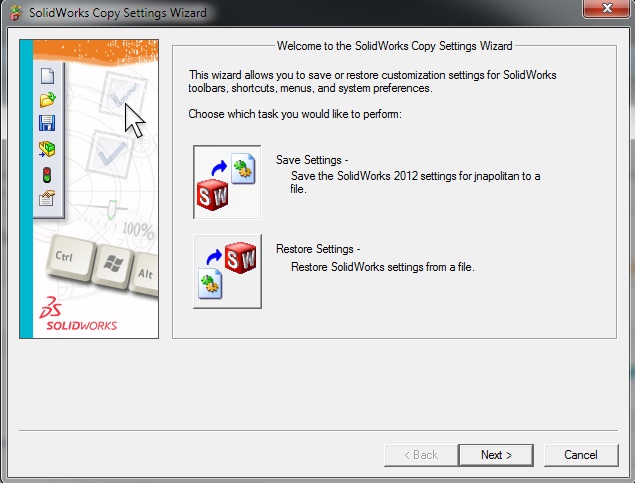The width and height of the screenshot is (635, 483).
Task: Click the wizard title bar icon
Action: [16, 13]
